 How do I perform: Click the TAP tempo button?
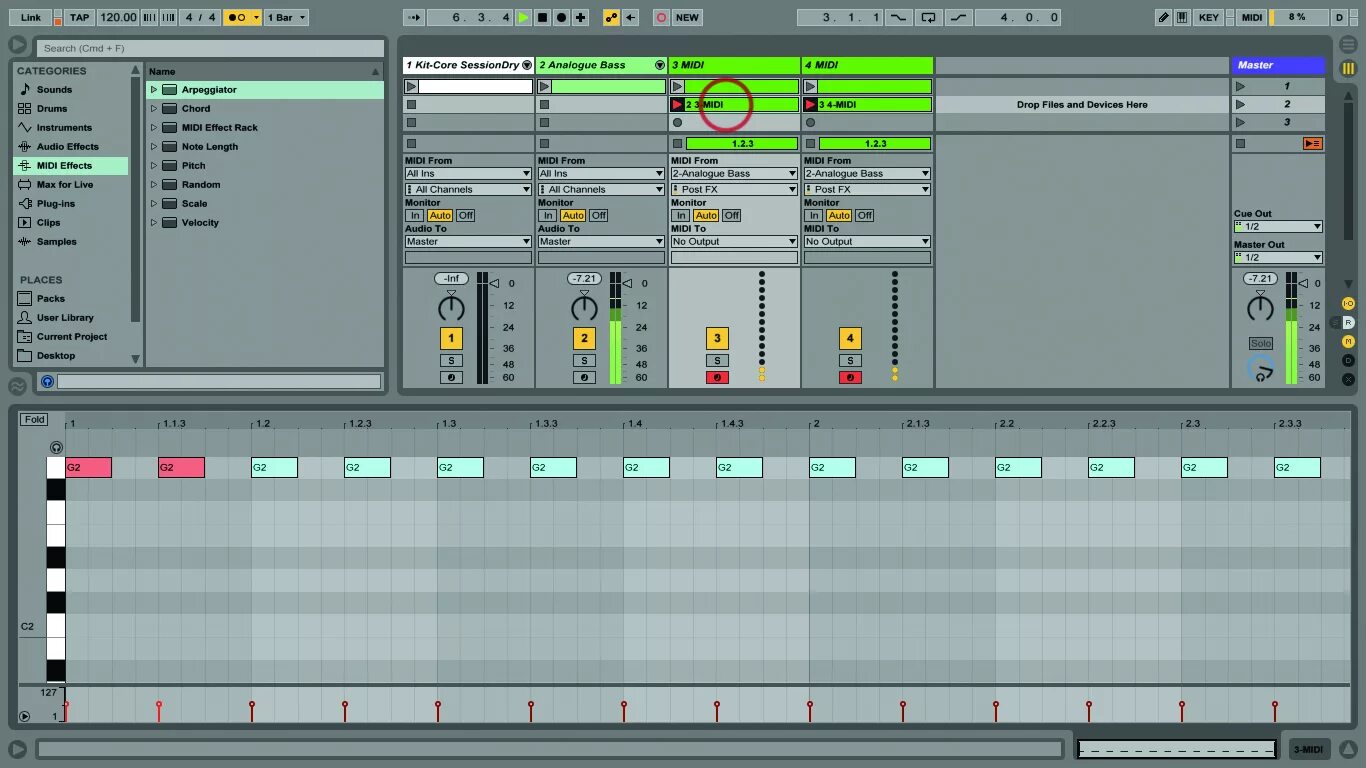79,17
